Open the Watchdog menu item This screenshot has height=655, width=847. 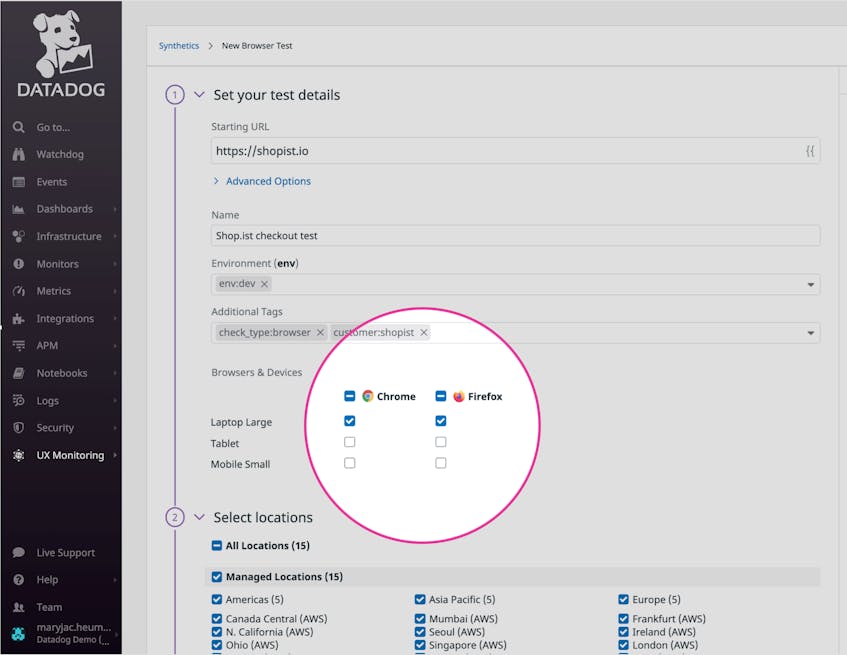click(x=60, y=154)
